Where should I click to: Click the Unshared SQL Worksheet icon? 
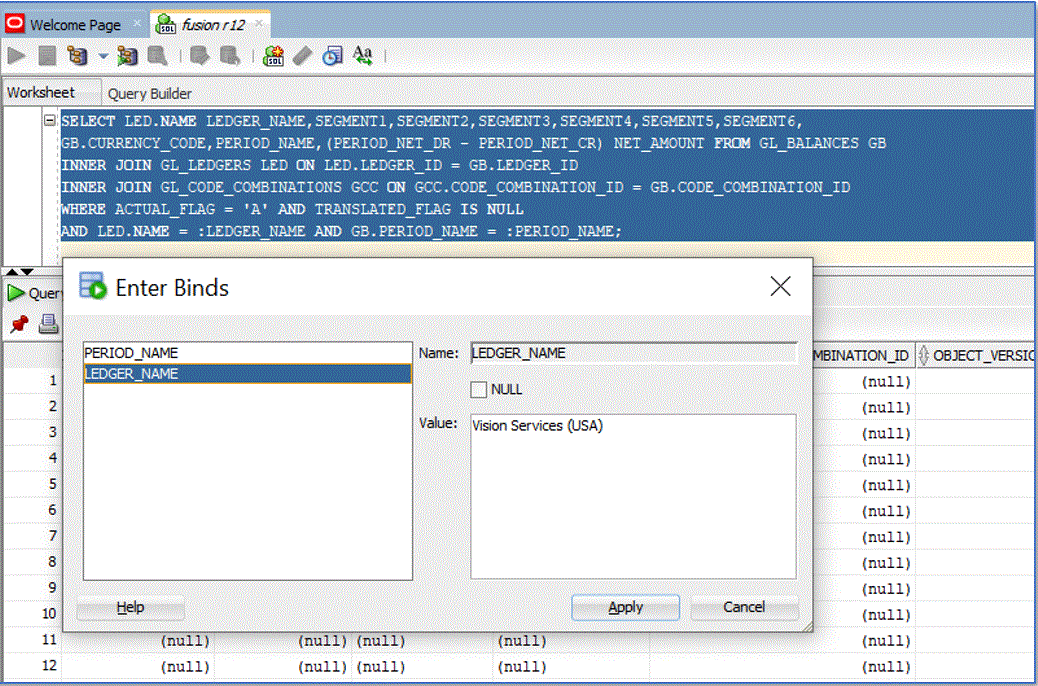(273, 56)
